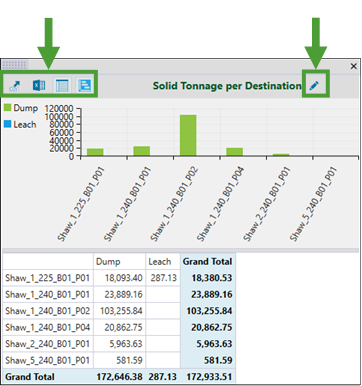Toggle the bar chart view icon
The image size is (362, 386).
click(84, 85)
